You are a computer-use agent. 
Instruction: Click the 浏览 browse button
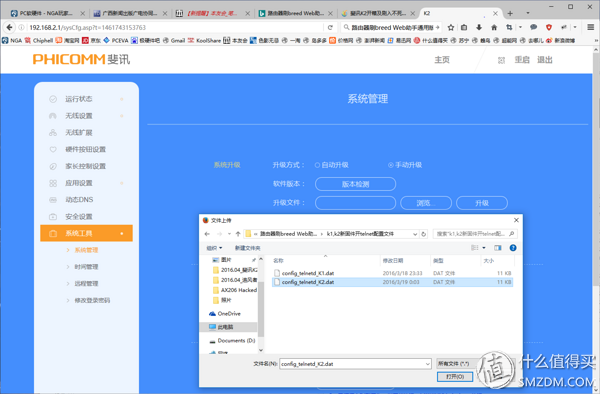point(426,203)
